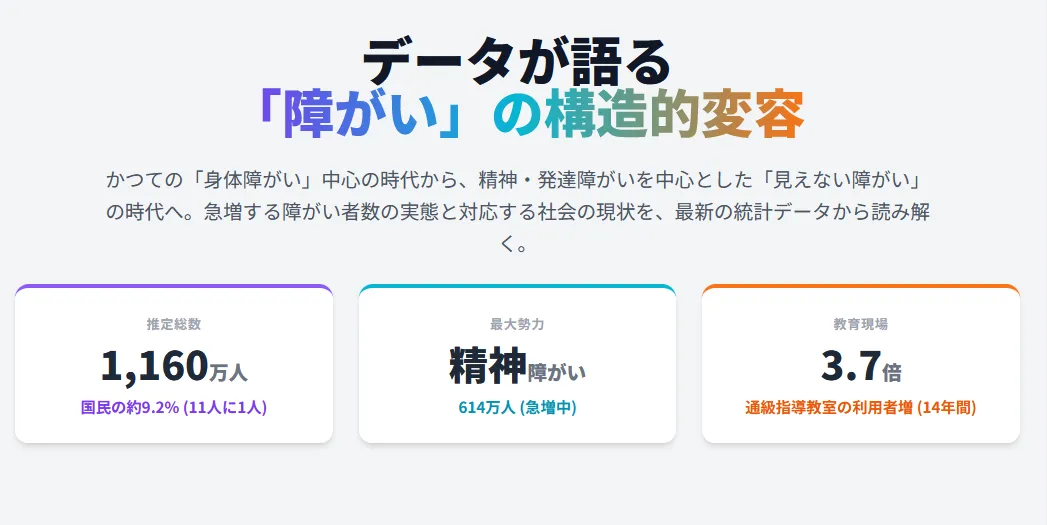
Task: Click the purple top border of the 推定総数 card
Action: [174, 286]
